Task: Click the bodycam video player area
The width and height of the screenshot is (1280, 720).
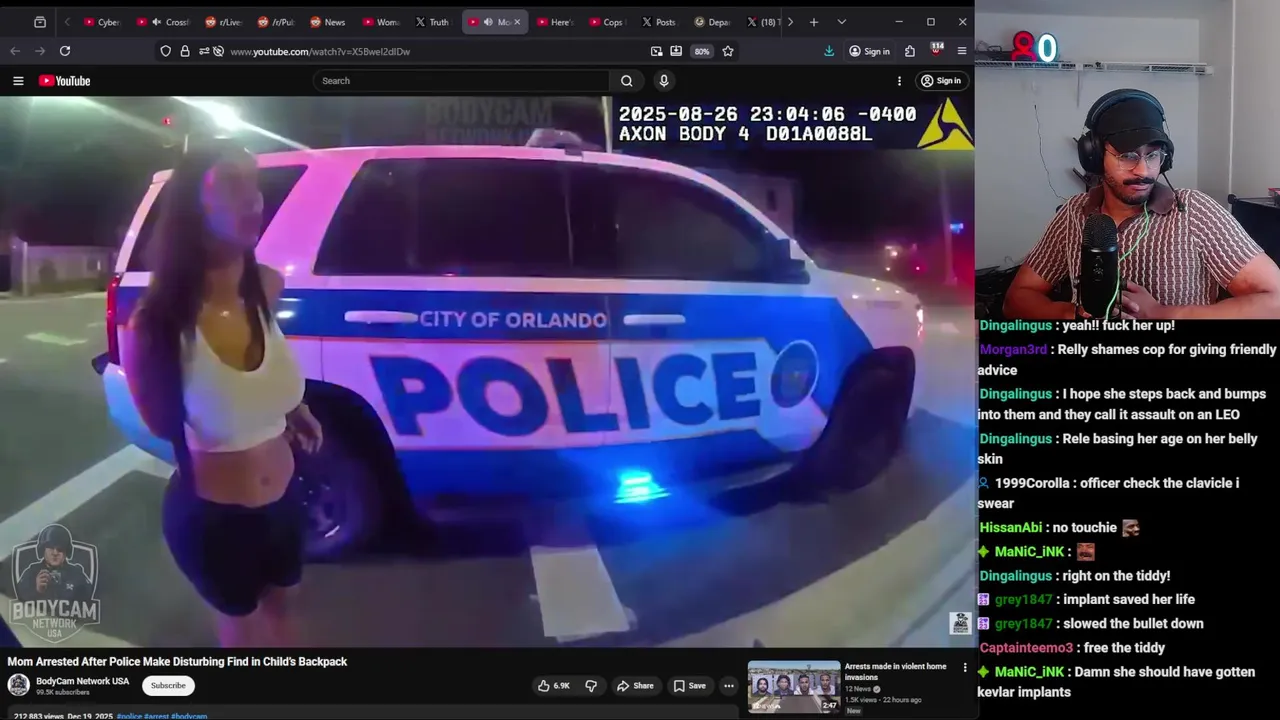Action: click(x=487, y=371)
